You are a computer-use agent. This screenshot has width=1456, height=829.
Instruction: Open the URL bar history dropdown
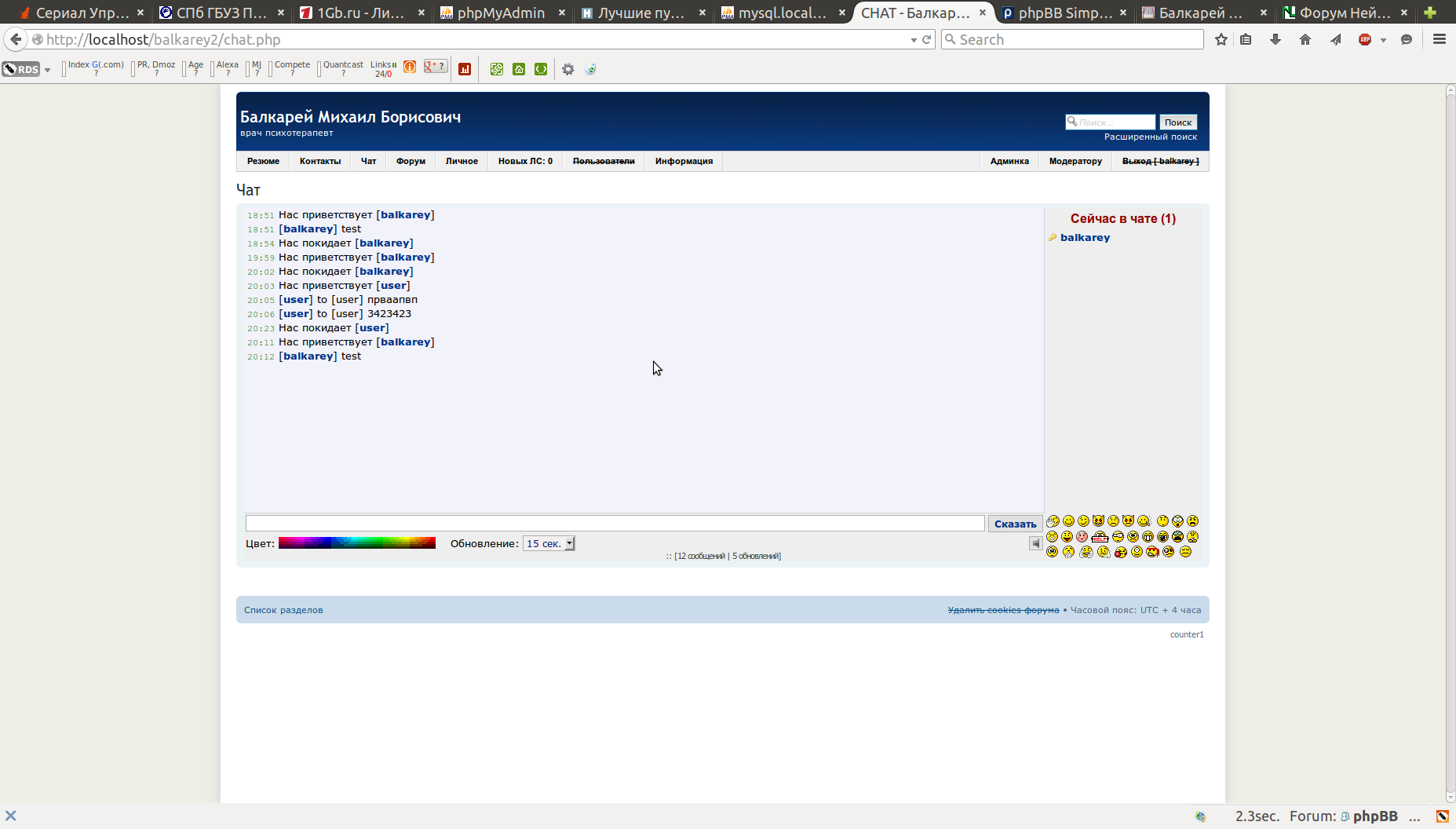pyautogui.click(x=914, y=40)
